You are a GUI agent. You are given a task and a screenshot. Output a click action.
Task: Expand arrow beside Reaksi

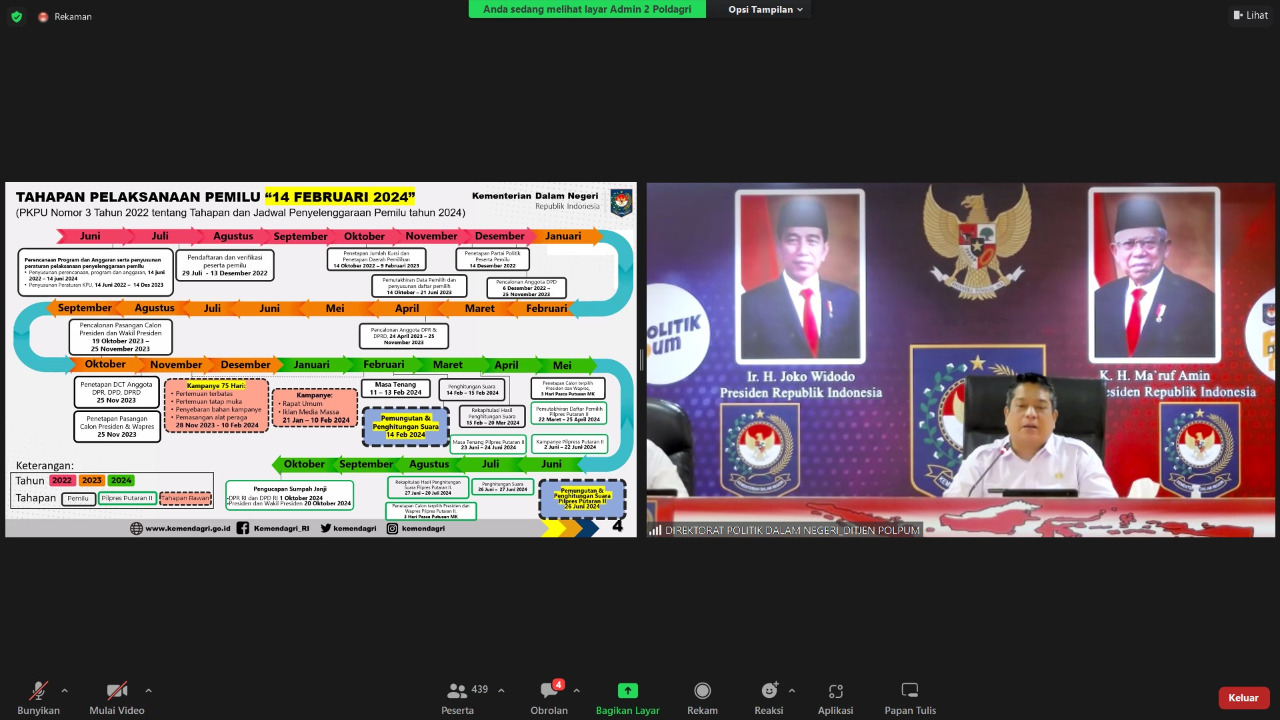(x=792, y=690)
